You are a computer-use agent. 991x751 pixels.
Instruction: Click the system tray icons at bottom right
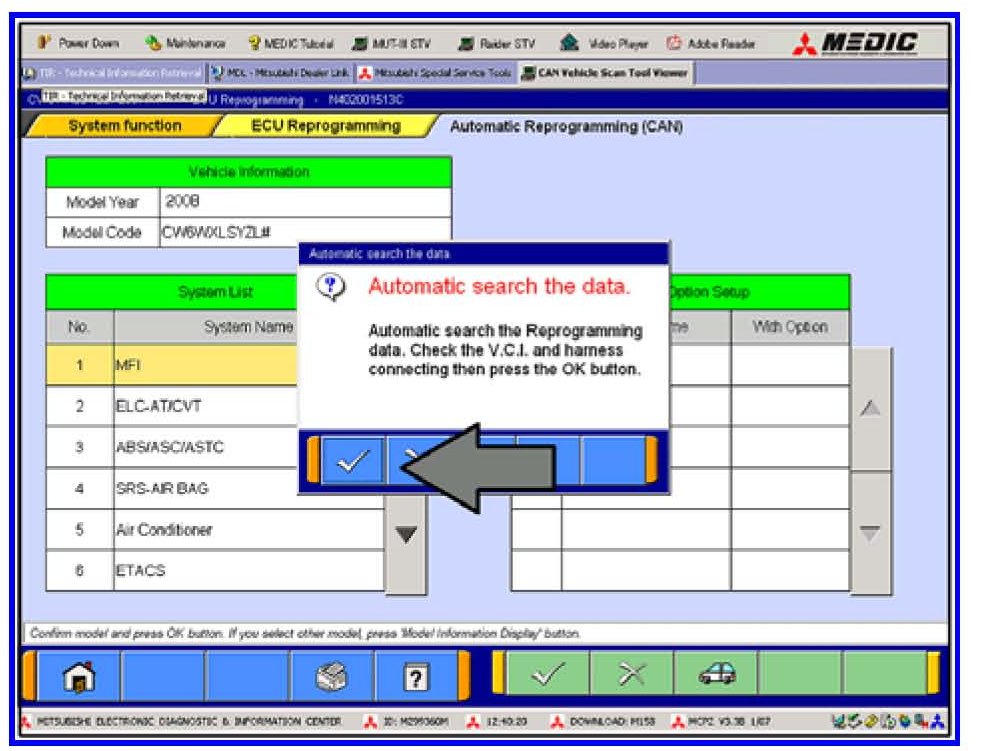(895, 723)
